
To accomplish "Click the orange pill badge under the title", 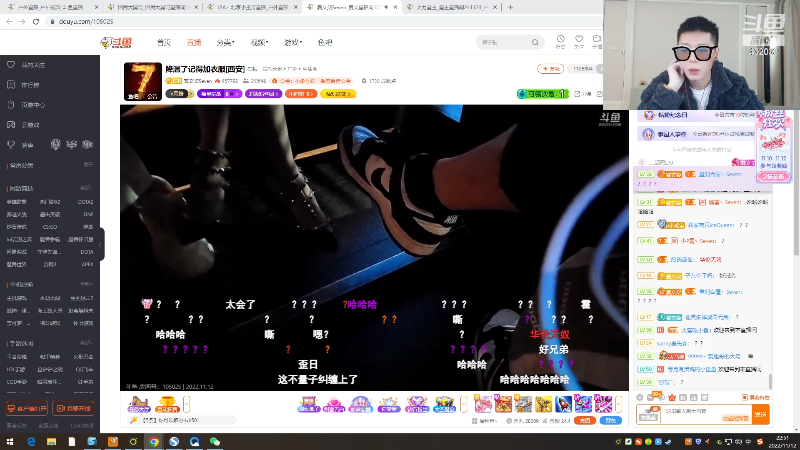I will click(x=301, y=94).
